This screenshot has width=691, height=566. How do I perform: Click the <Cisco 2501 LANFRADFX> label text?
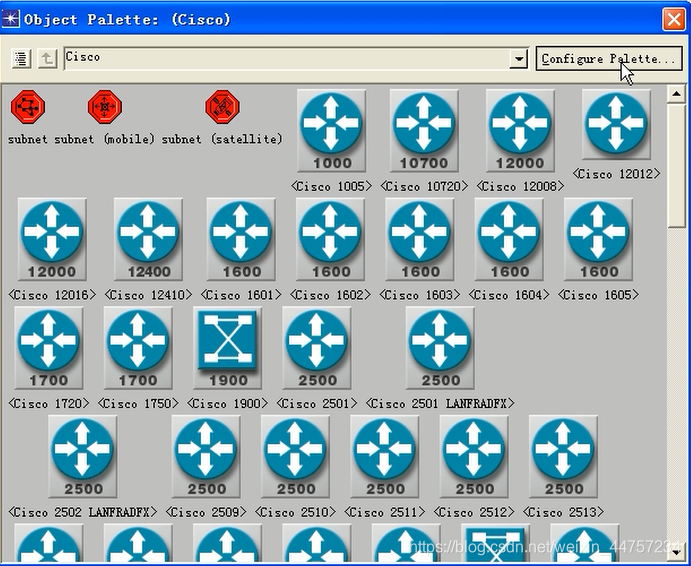pyautogui.click(x=440, y=403)
